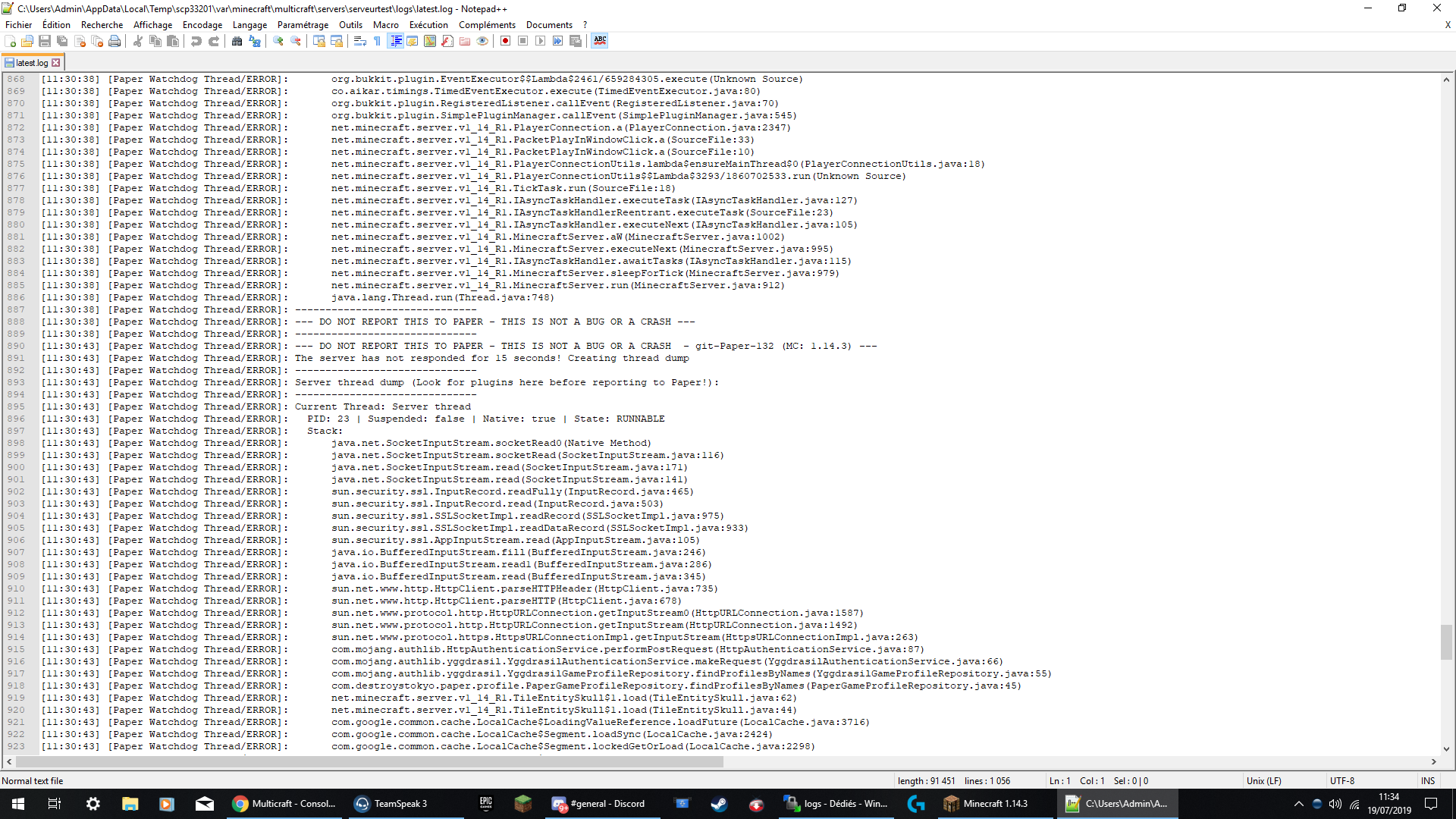Select the latest.log tab
Image resolution: width=1456 pixels, height=819 pixels.
pyautogui.click(x=32, y=62)
